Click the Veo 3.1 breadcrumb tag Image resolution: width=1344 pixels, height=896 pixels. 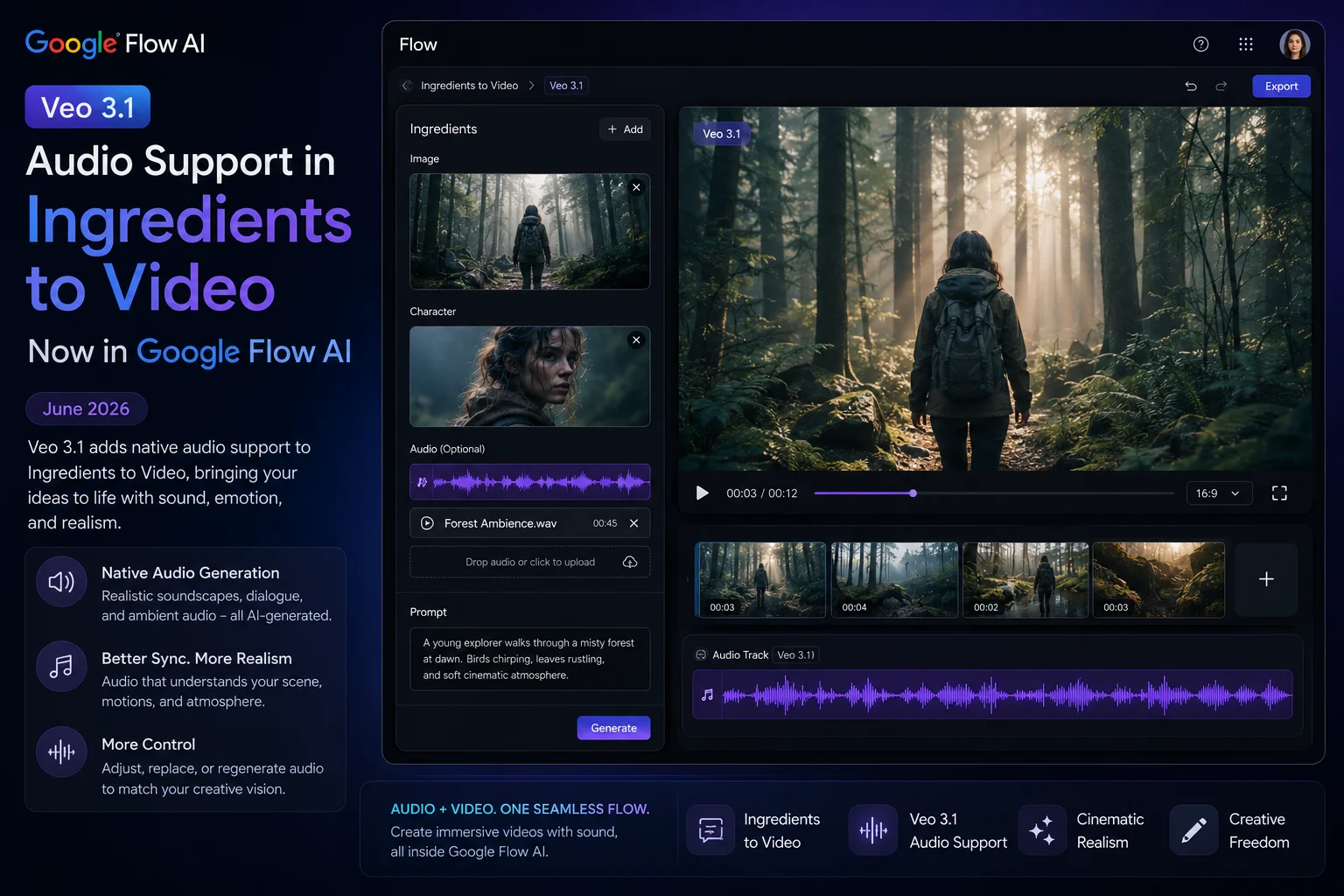click(566, 86)
